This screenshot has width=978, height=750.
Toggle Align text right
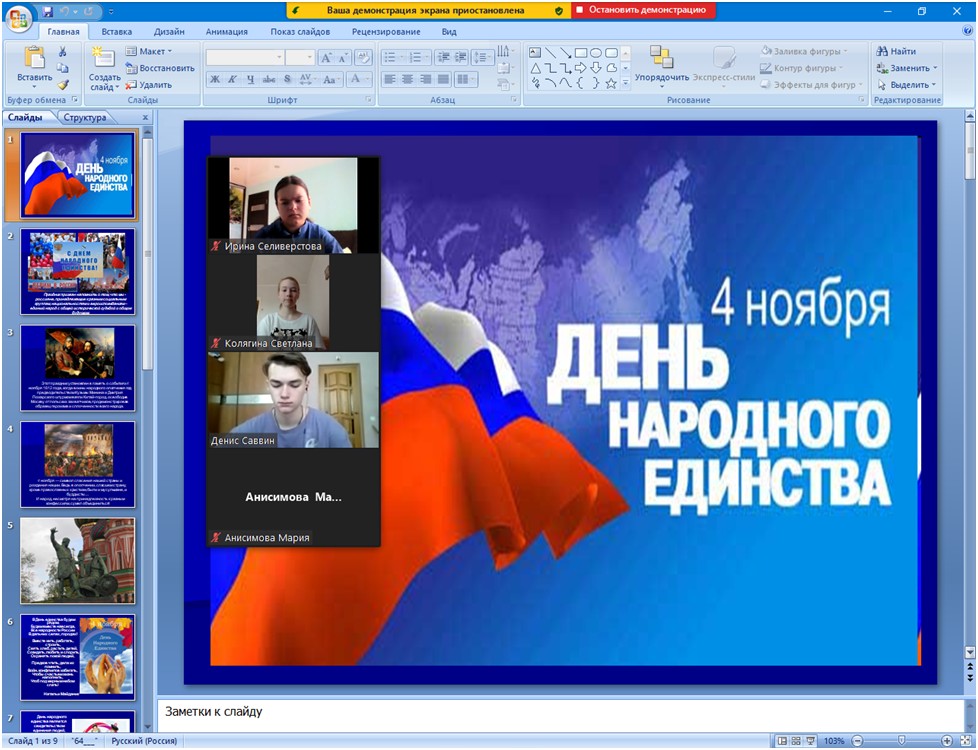[425, 79]
